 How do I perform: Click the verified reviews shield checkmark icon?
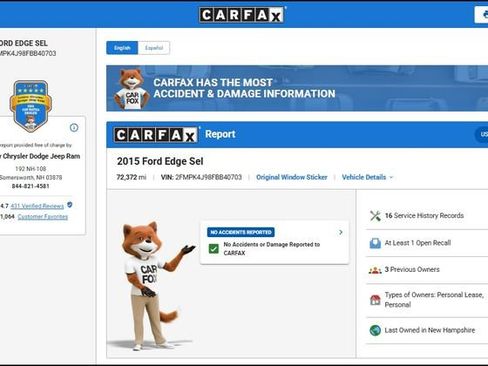tap(70, 205)
